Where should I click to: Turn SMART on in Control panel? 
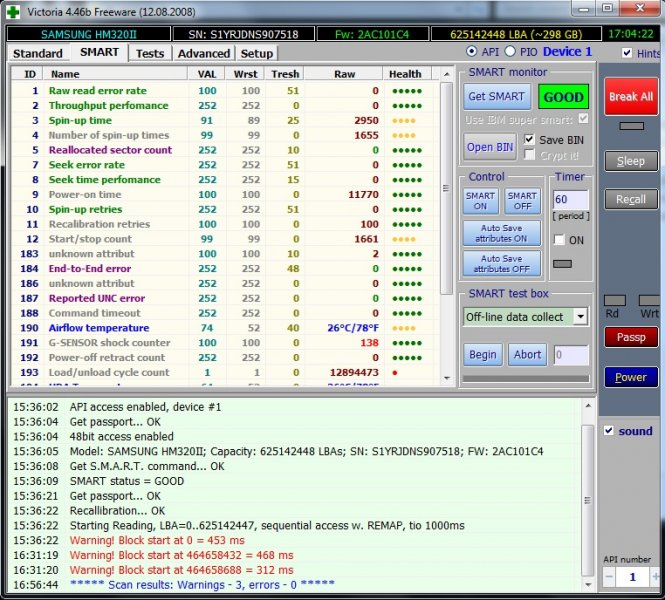point(480,201)
